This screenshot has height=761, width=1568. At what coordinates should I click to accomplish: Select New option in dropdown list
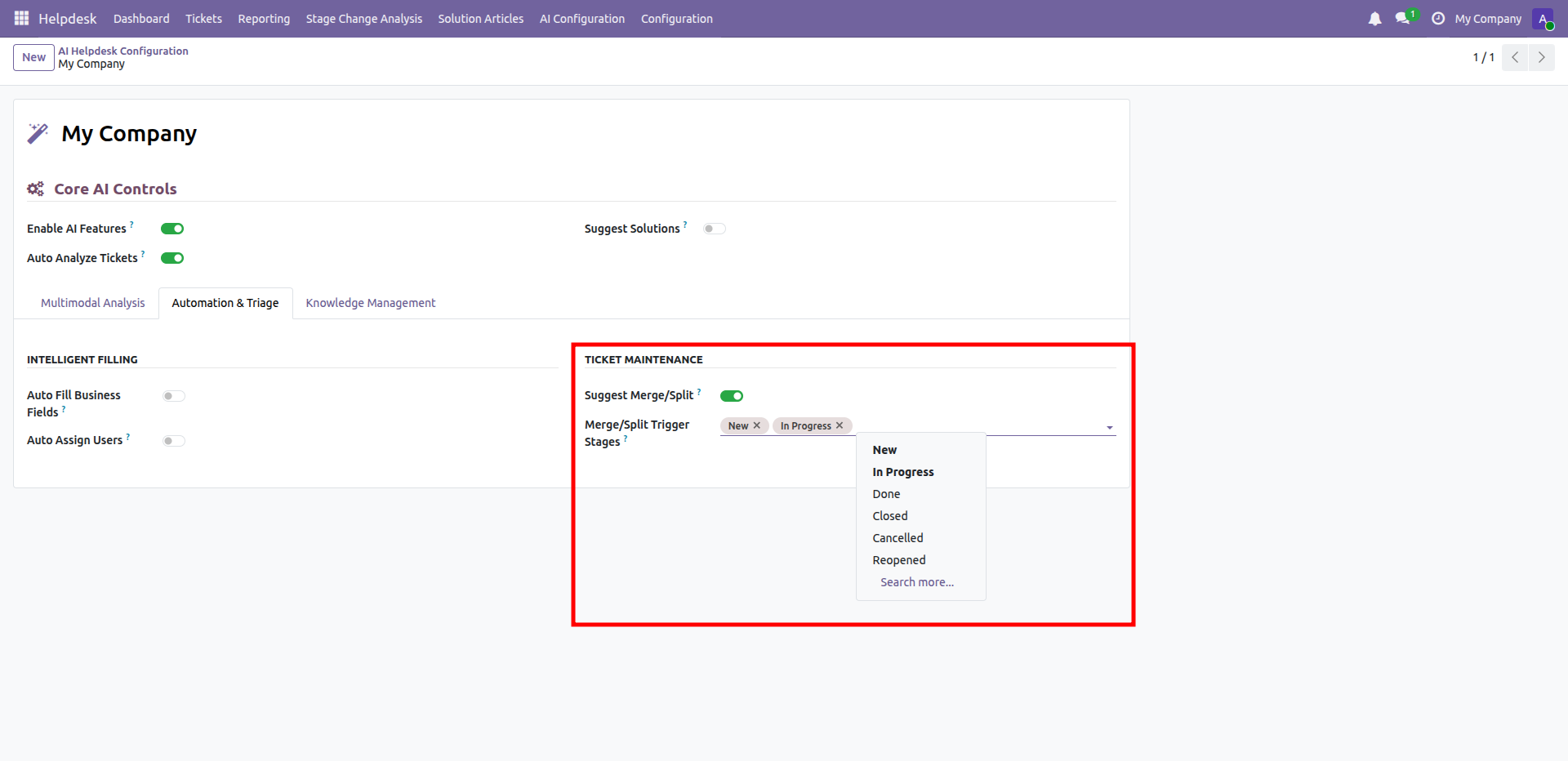tap(921, 450)
